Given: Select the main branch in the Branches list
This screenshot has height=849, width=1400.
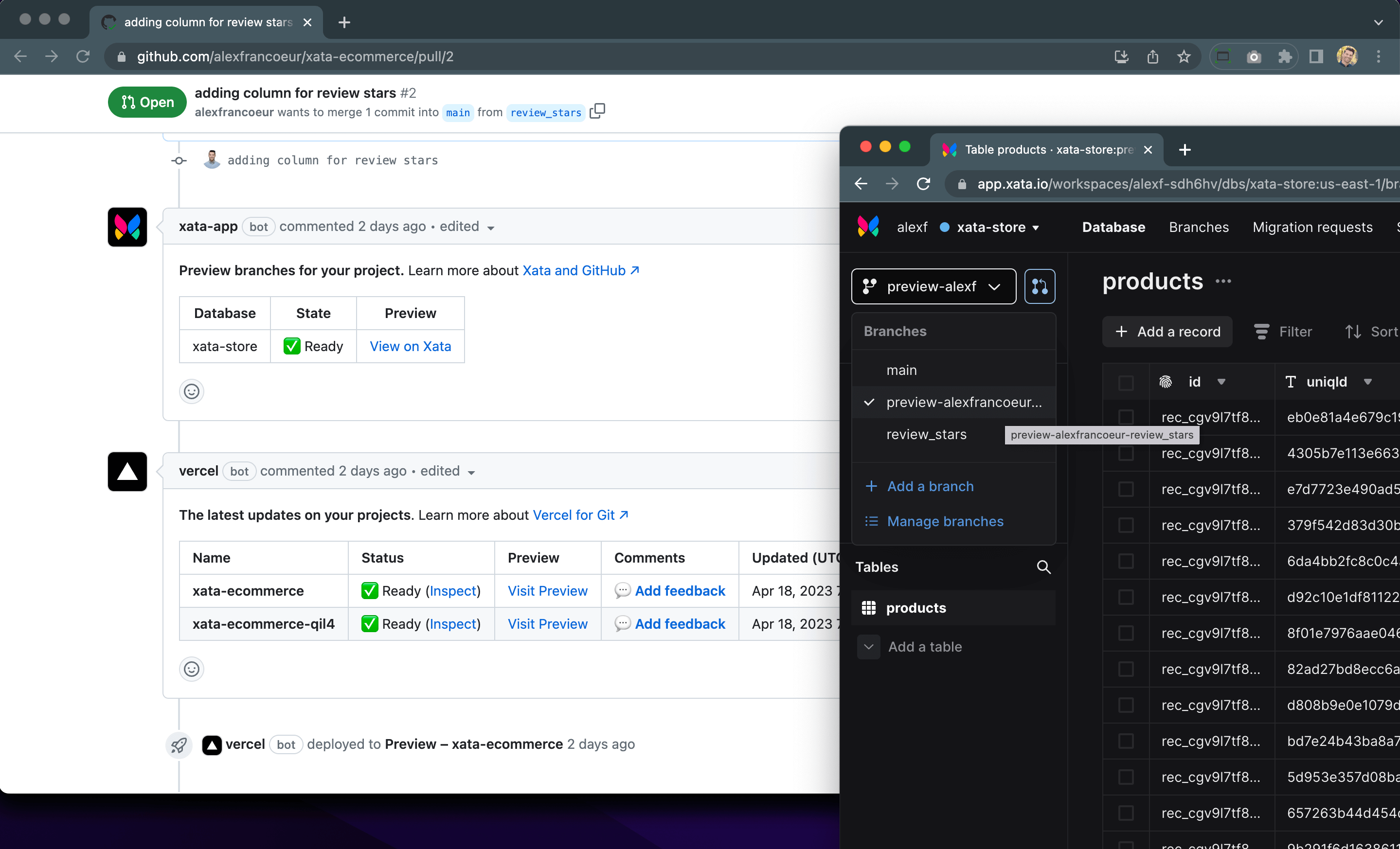Looking at the screenshot, I should pos(954,370).
